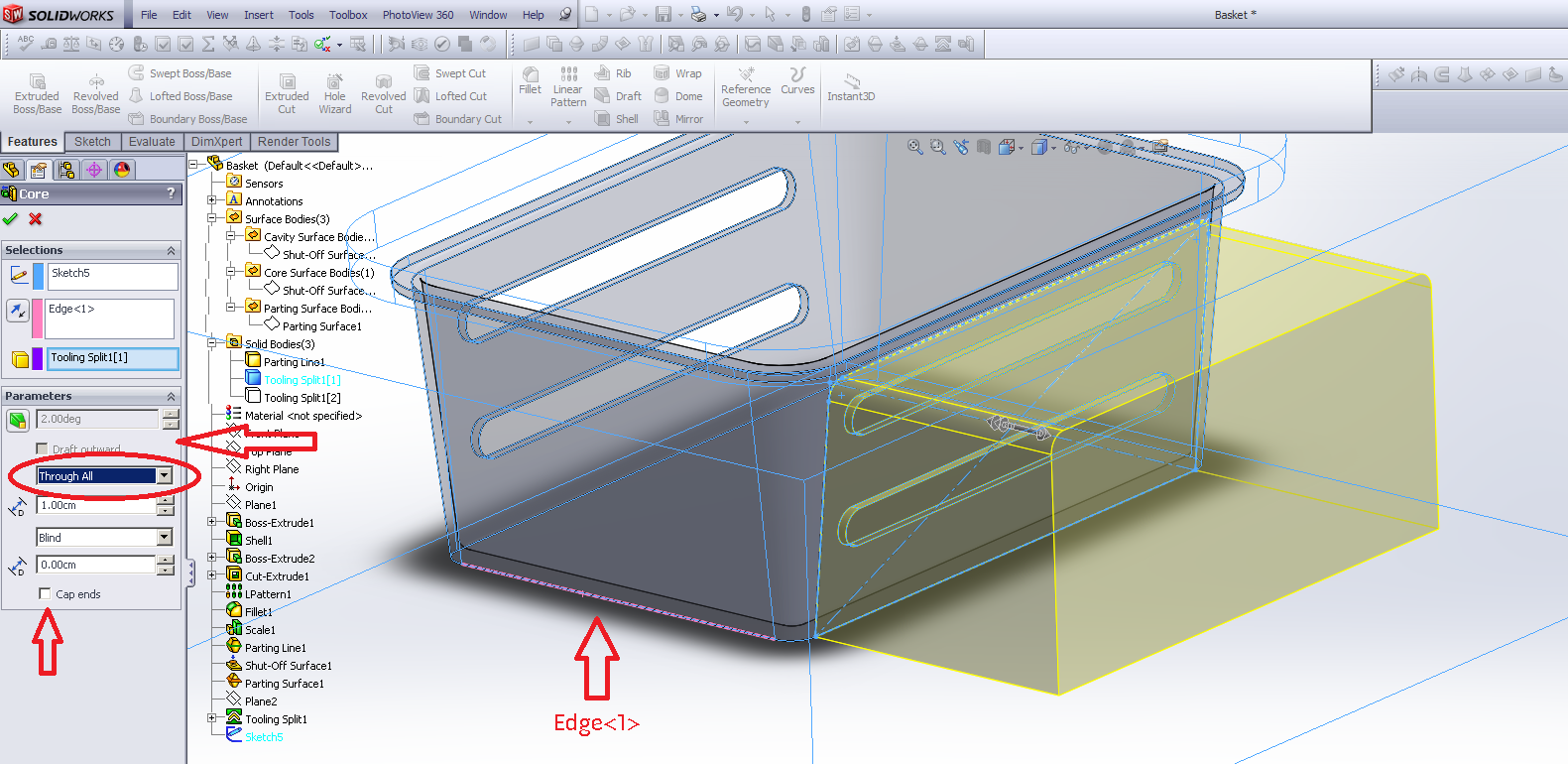Screen dimensions: 1568x764
Task: Collapse the Parameters section
Action: [171, 396]
